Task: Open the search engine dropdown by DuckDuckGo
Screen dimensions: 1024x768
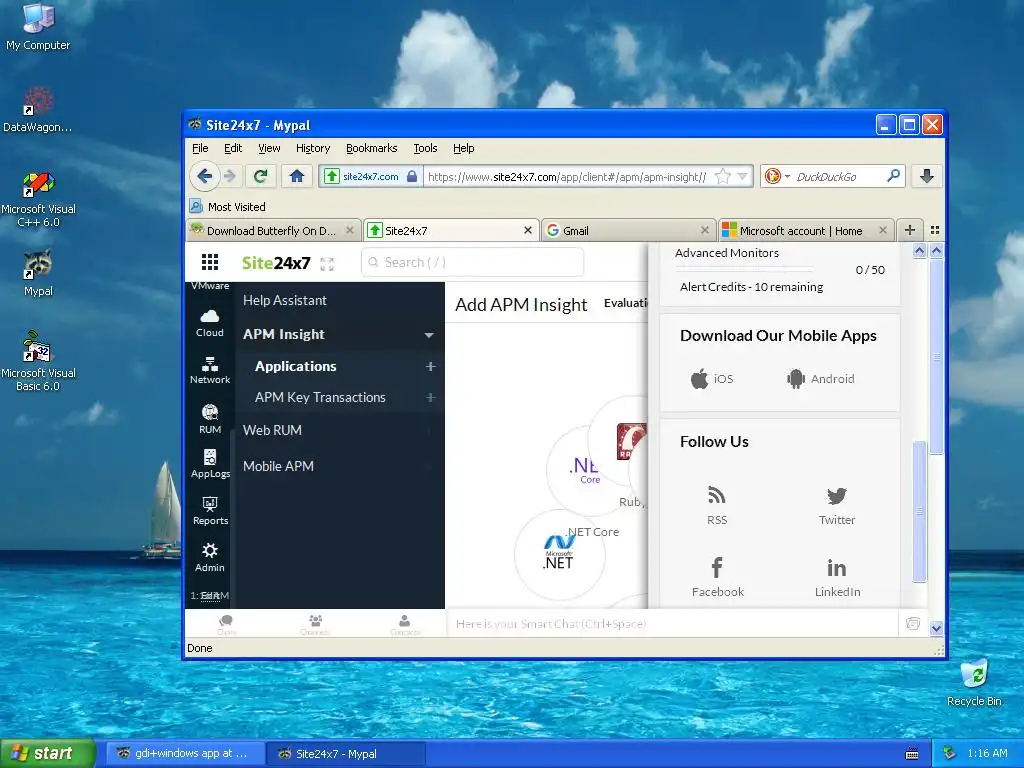Action: click(787, 176)
